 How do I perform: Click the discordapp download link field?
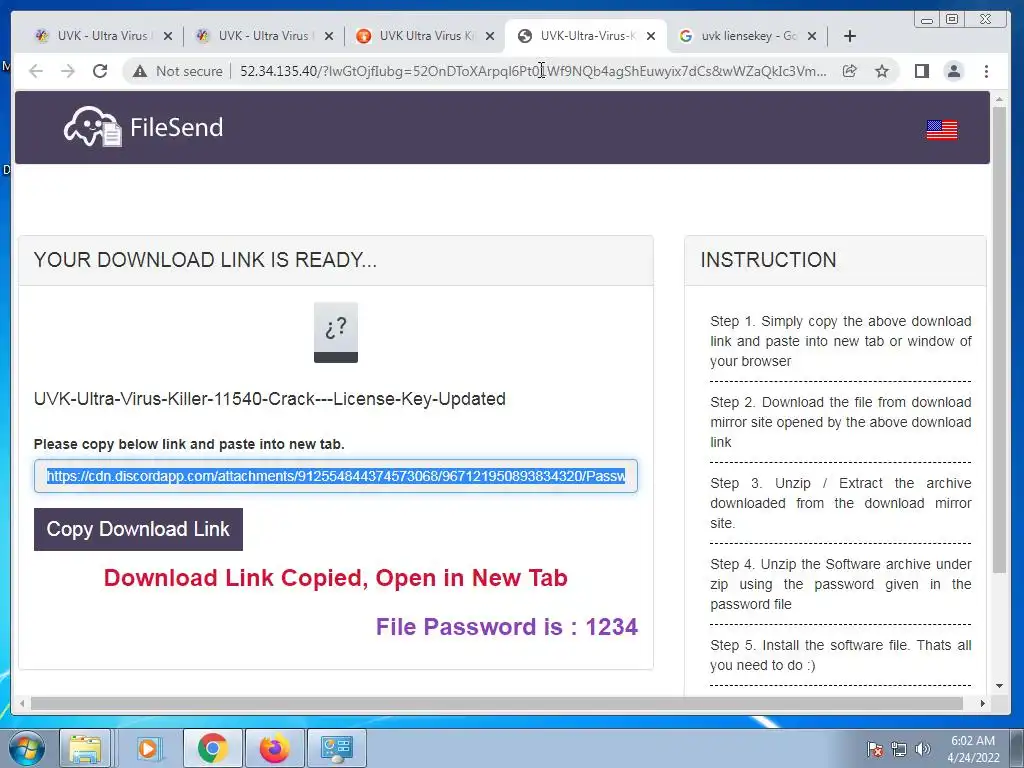336,476
